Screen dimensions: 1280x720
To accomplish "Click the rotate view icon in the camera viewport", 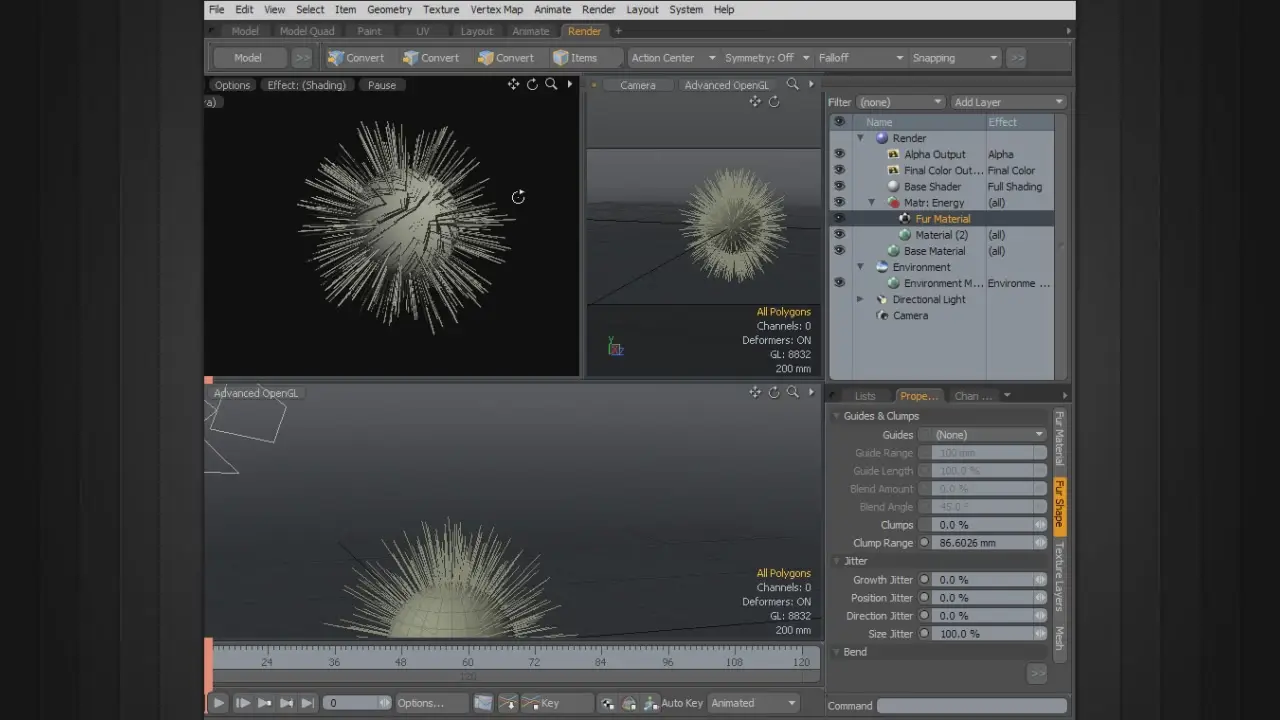I will pyautogui.click(x=774, y=102).
